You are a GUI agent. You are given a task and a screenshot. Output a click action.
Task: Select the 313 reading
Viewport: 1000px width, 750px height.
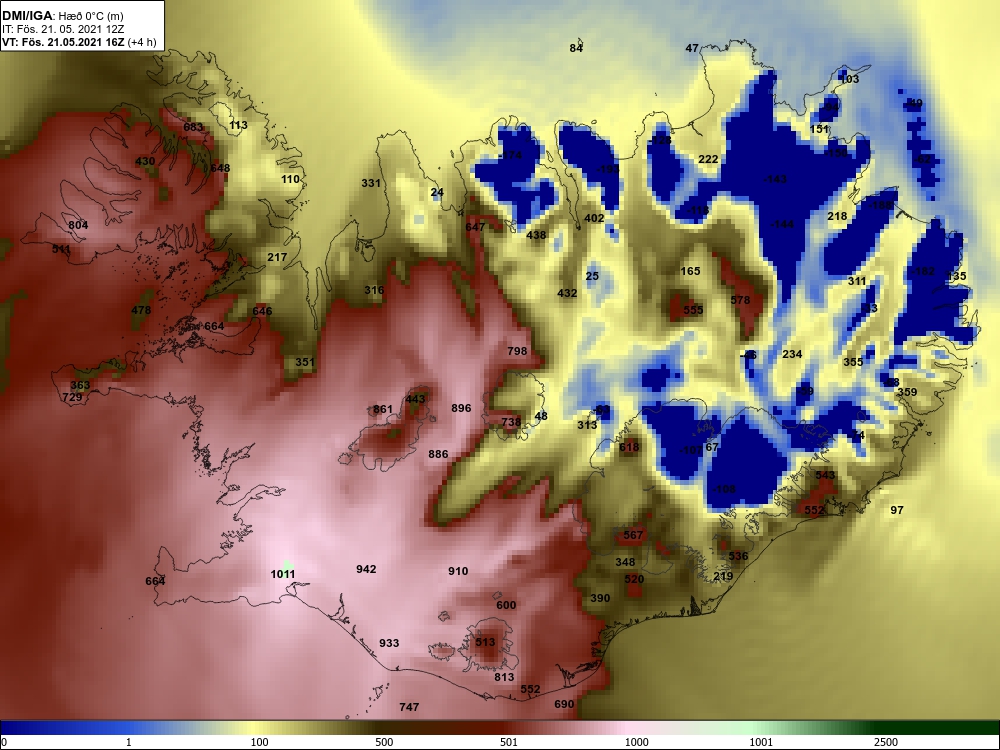pos(587,425)
